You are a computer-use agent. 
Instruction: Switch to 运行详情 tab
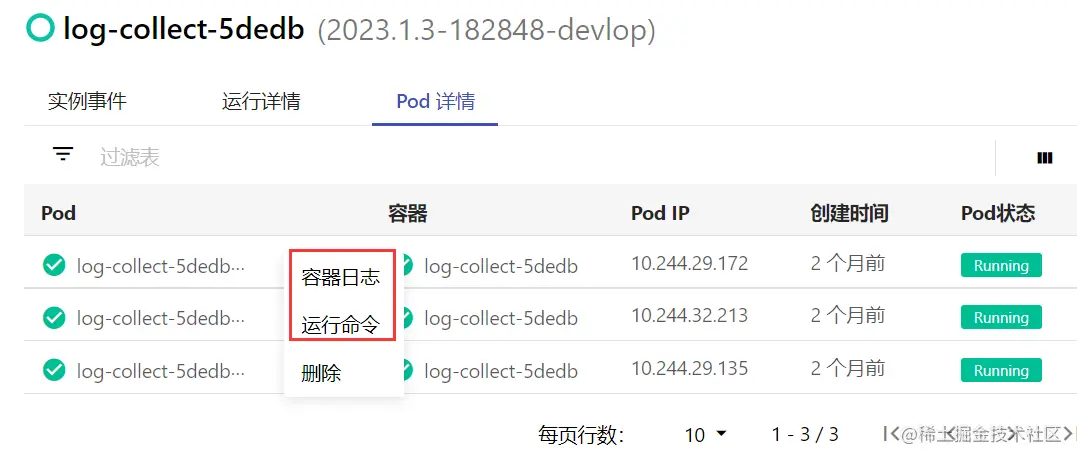(x=261, y=102)
